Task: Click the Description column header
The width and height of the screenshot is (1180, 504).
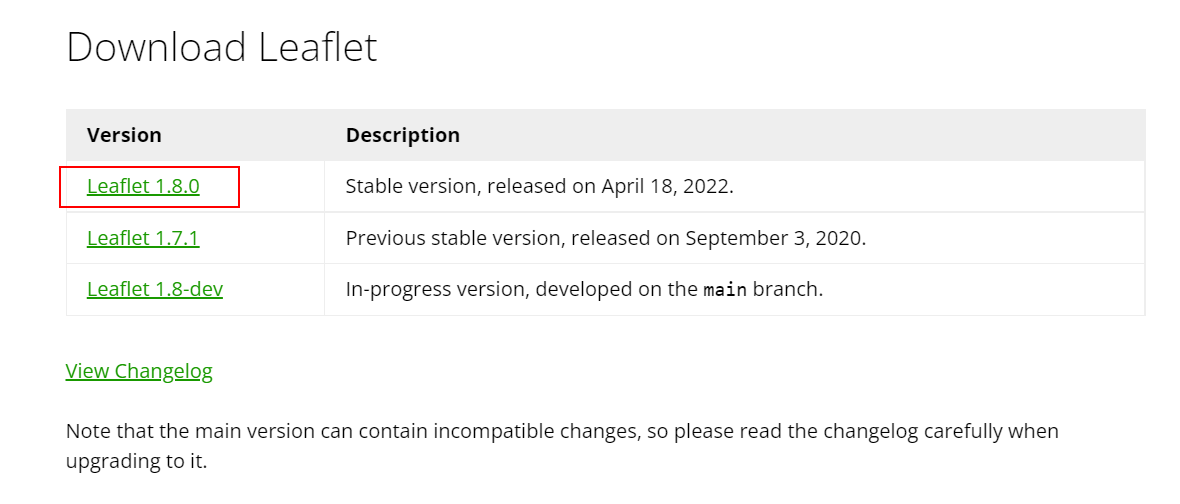Action: (403, 135)
